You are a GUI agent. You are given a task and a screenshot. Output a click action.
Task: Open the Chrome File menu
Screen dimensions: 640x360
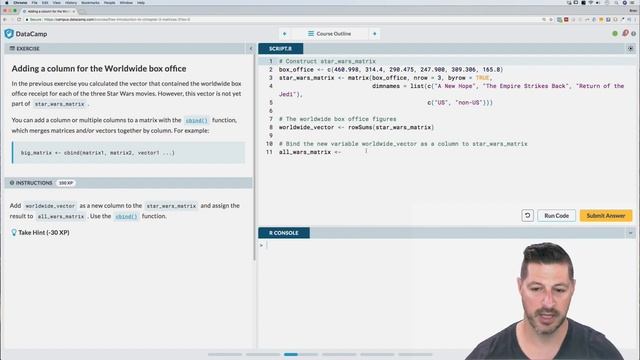tap(35, 2)
